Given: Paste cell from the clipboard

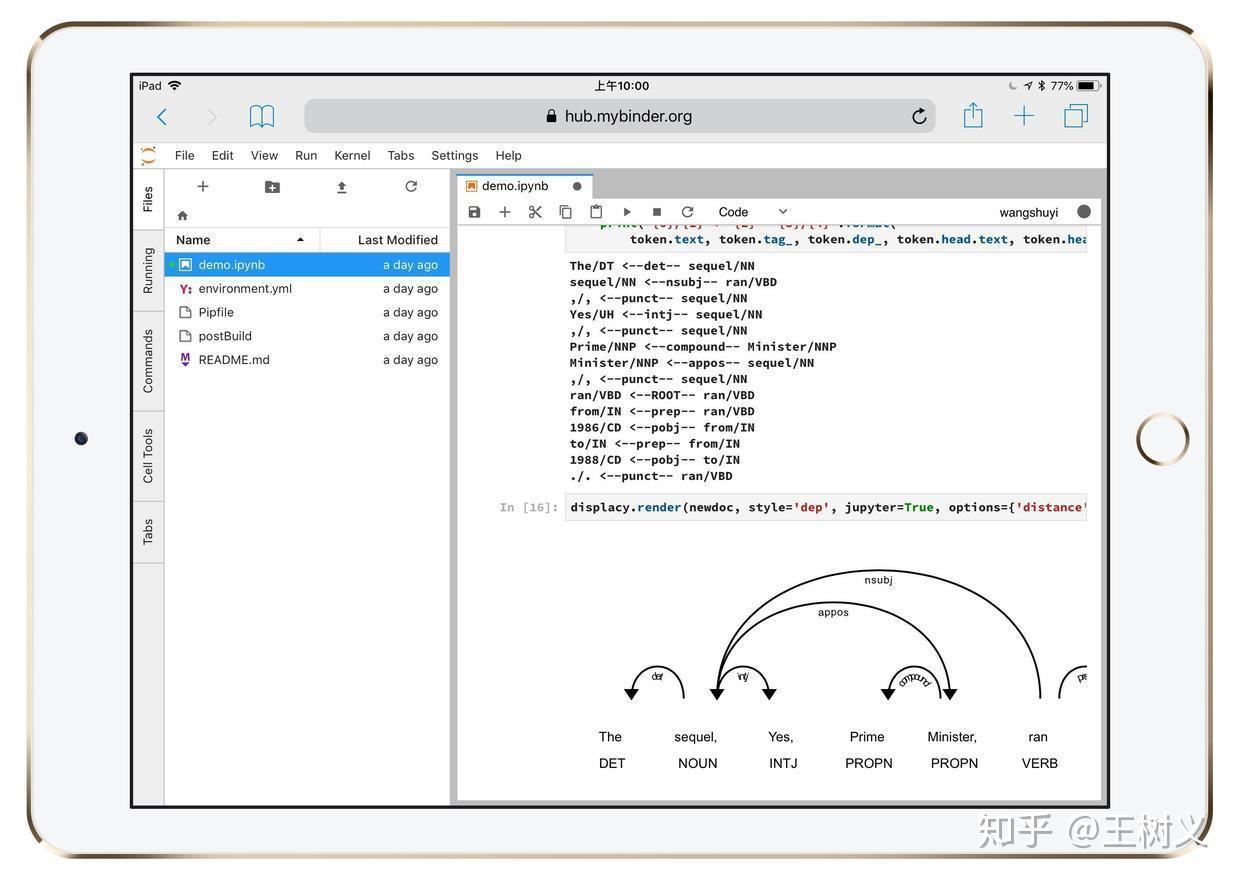Looking at the screenshot, I should click(596, 212).
